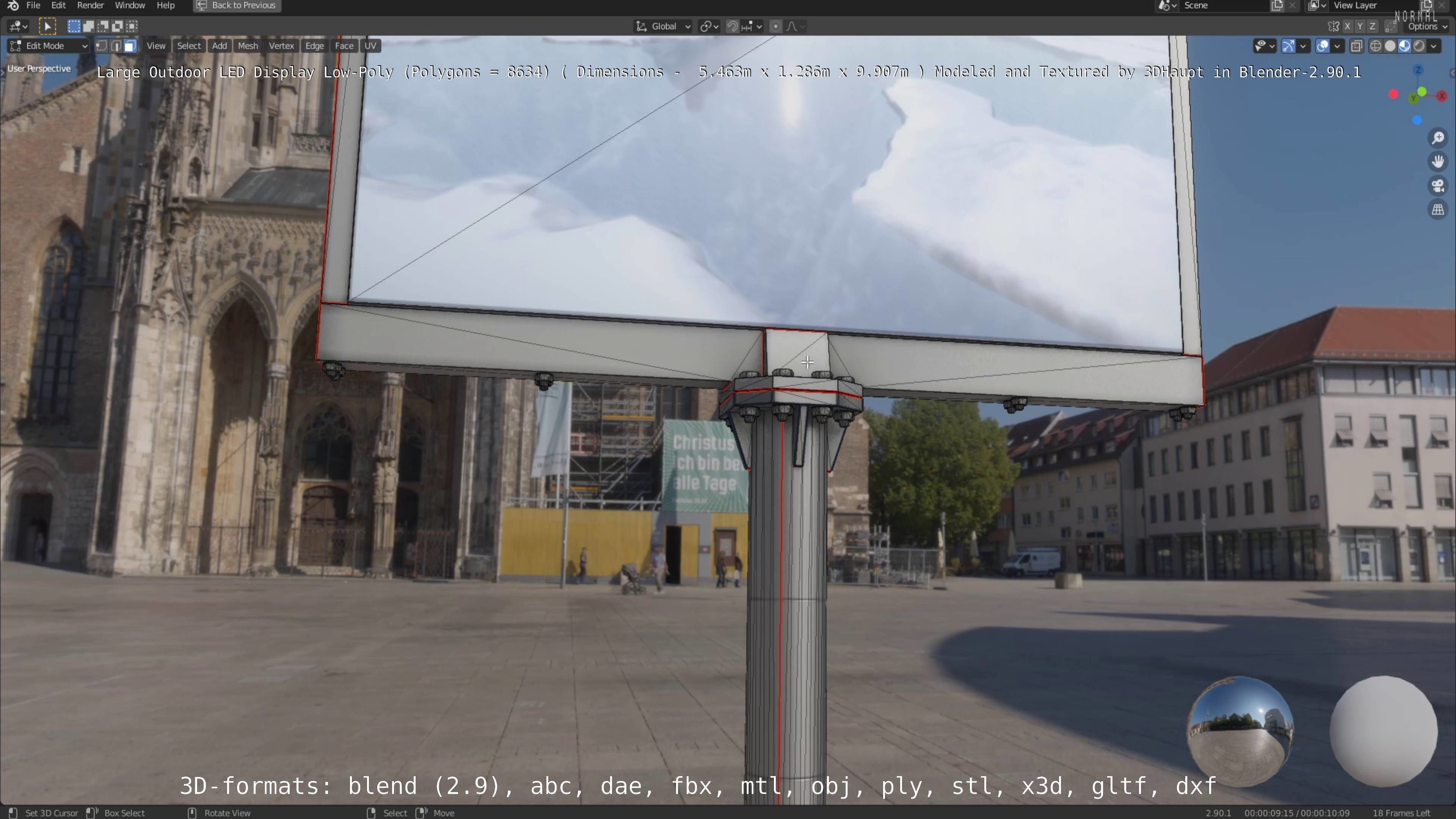Open the Edit Mode dropdown

pos(49,46)
